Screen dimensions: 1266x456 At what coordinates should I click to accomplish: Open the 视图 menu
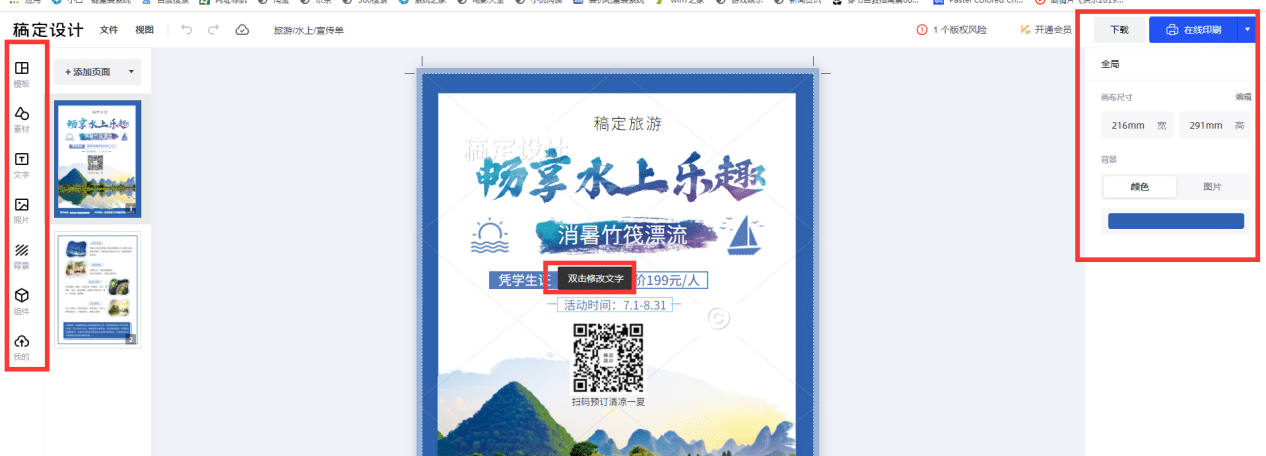point(145,30)
